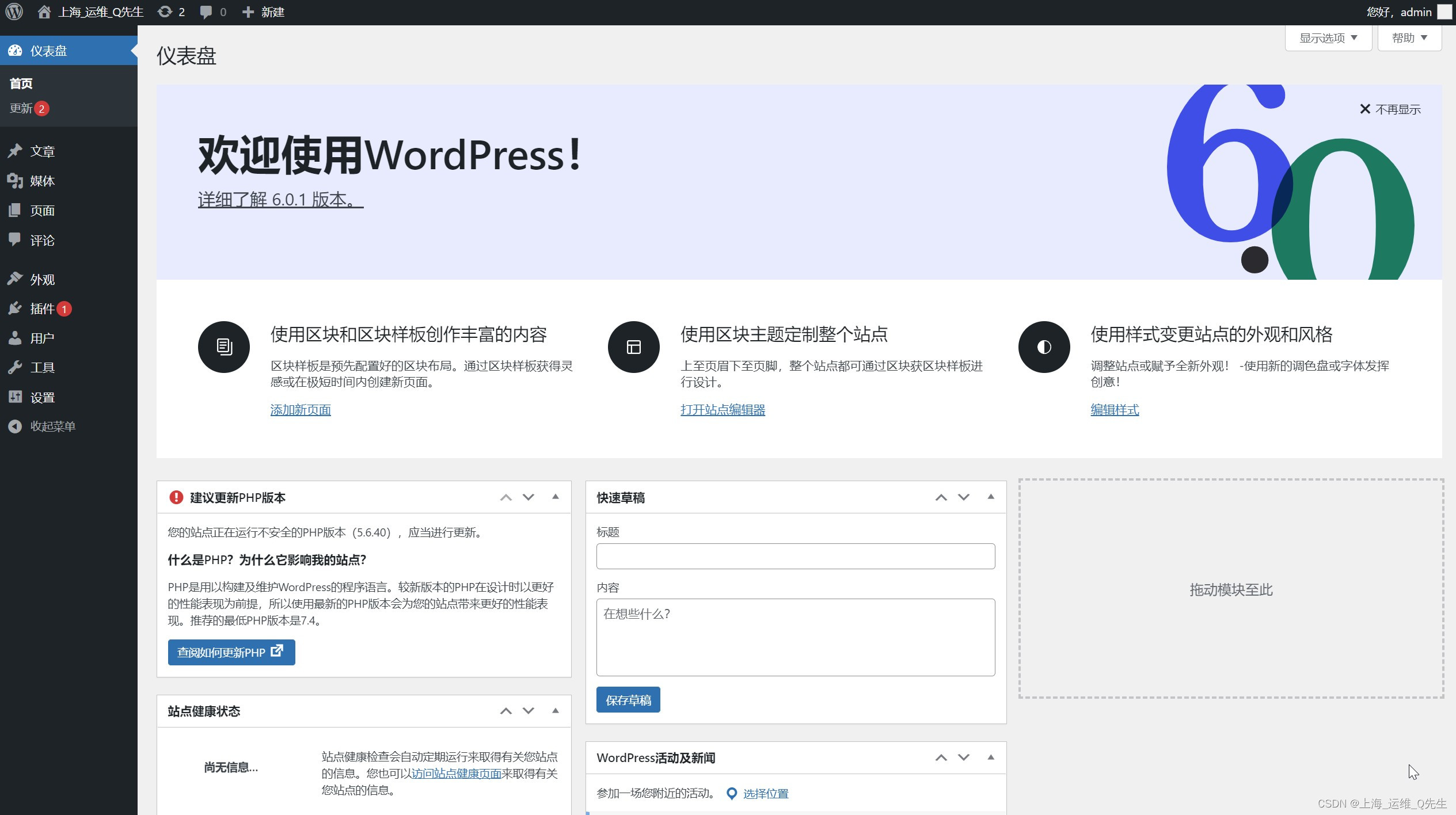Click the 设置 settings icon
1456x815 pixels.
[x=14, y=397]
